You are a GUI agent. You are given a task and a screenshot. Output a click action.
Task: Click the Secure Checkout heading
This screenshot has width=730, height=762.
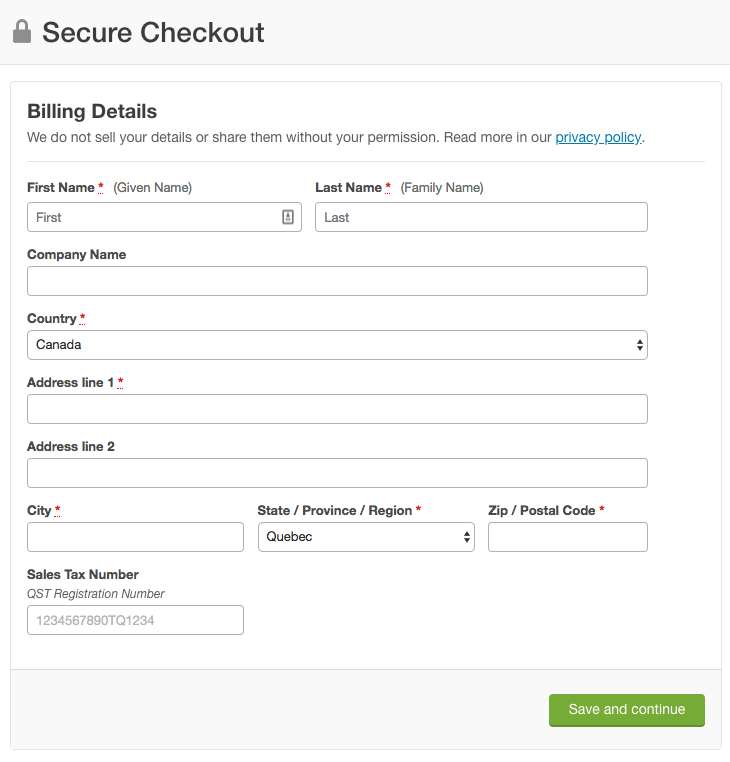pos(153,33)
